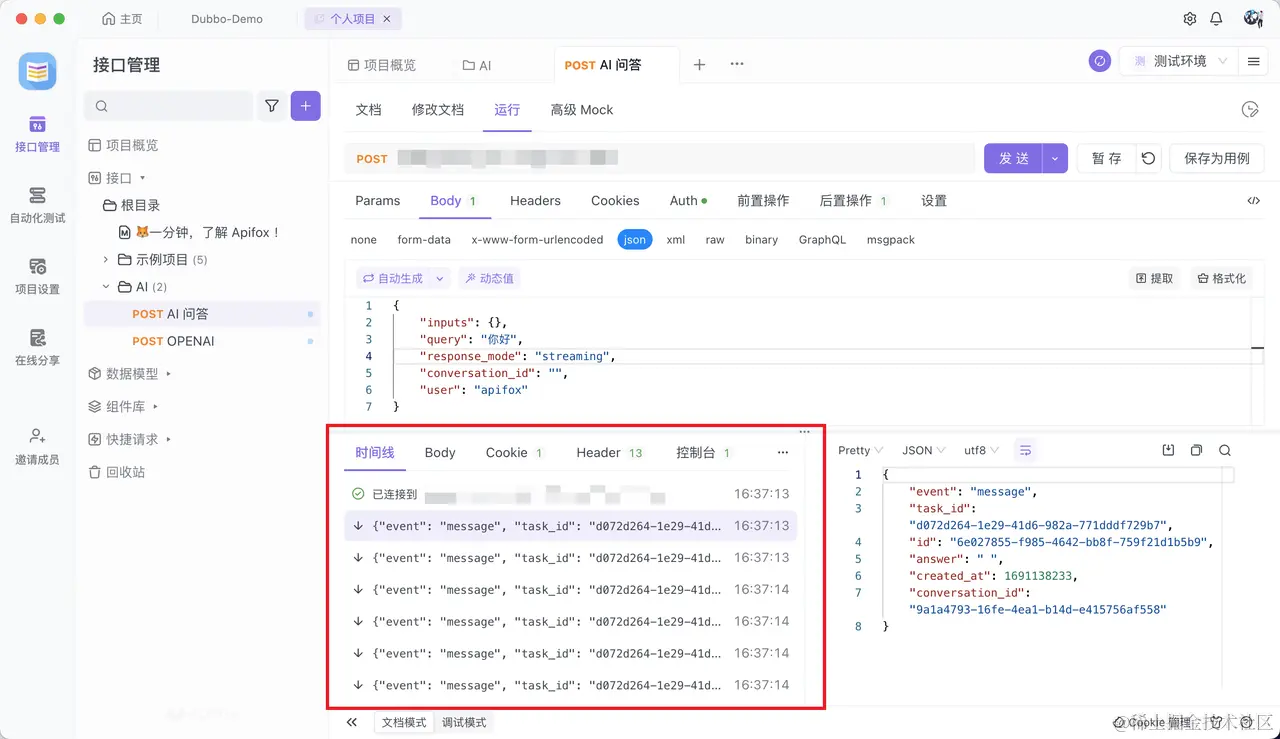Click the generate code icon

pos(1254,201)
